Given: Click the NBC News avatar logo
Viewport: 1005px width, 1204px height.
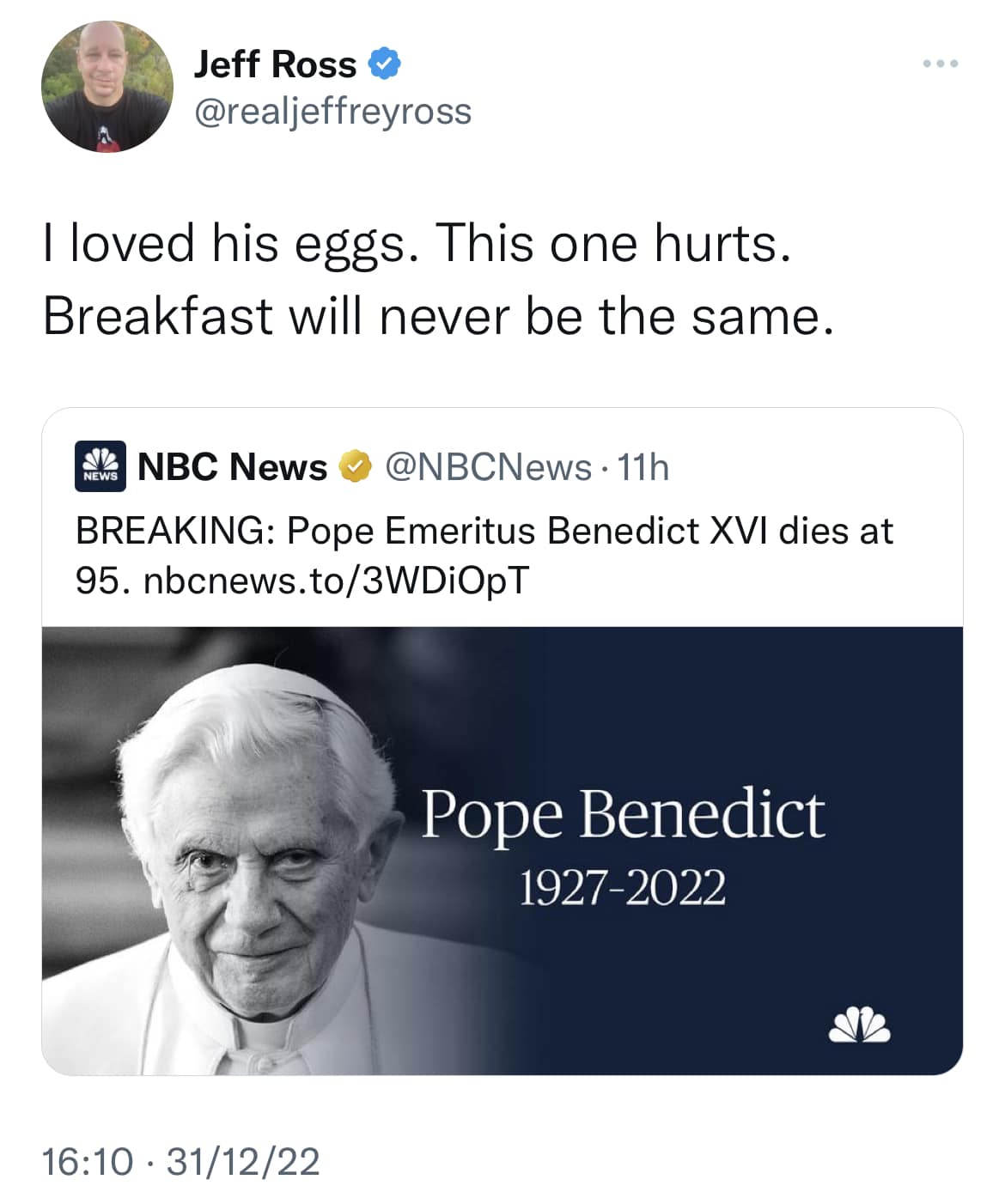Looking at the screenshot, I should (x=100, y=466).
